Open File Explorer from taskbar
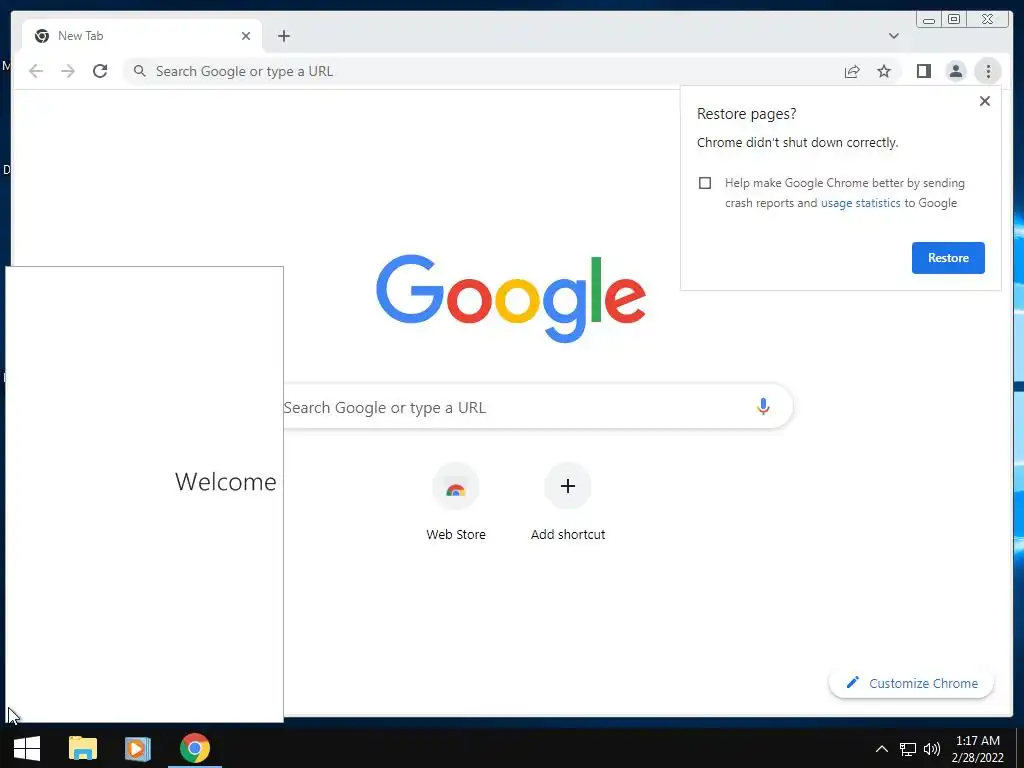Image resolution: width=1024 pixels, height=768 pixels. tap(83, 748)
